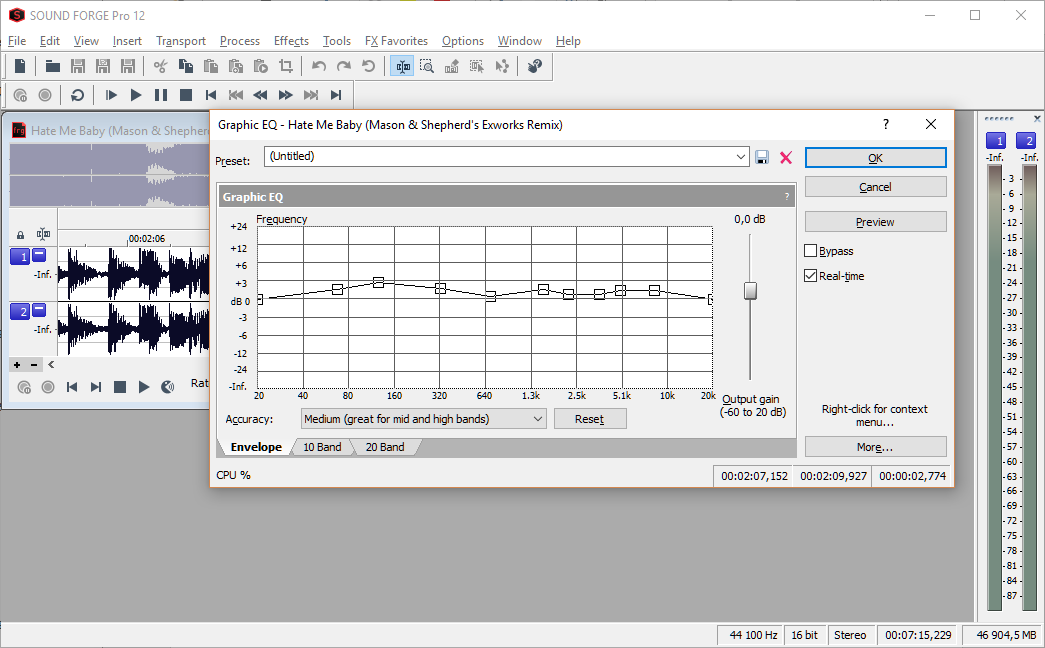
Task: Toggle the channel 1 button in the data window
Action: tap(19, 256)
